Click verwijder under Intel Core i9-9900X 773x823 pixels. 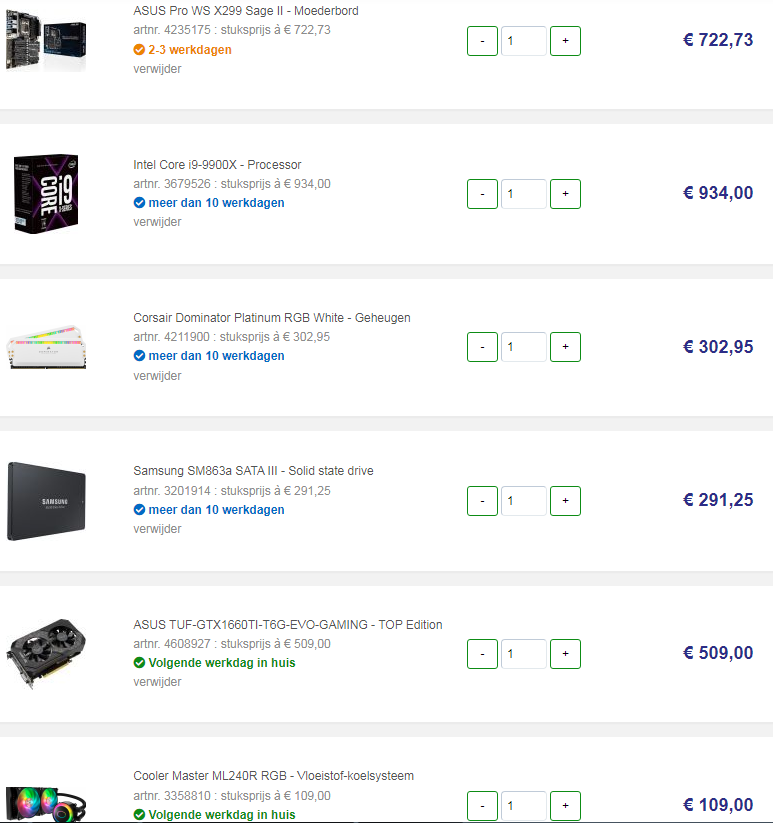157,222
